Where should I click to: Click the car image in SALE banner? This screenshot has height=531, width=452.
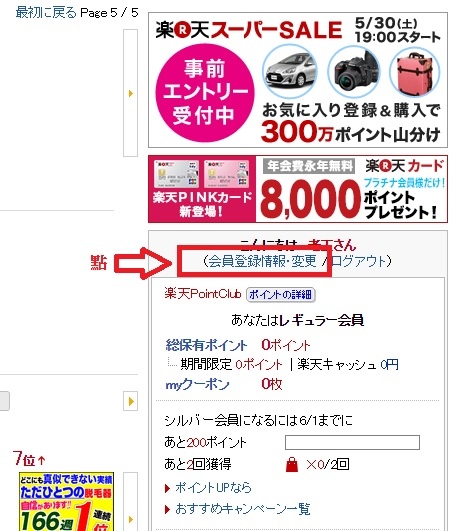coord(290,72)
